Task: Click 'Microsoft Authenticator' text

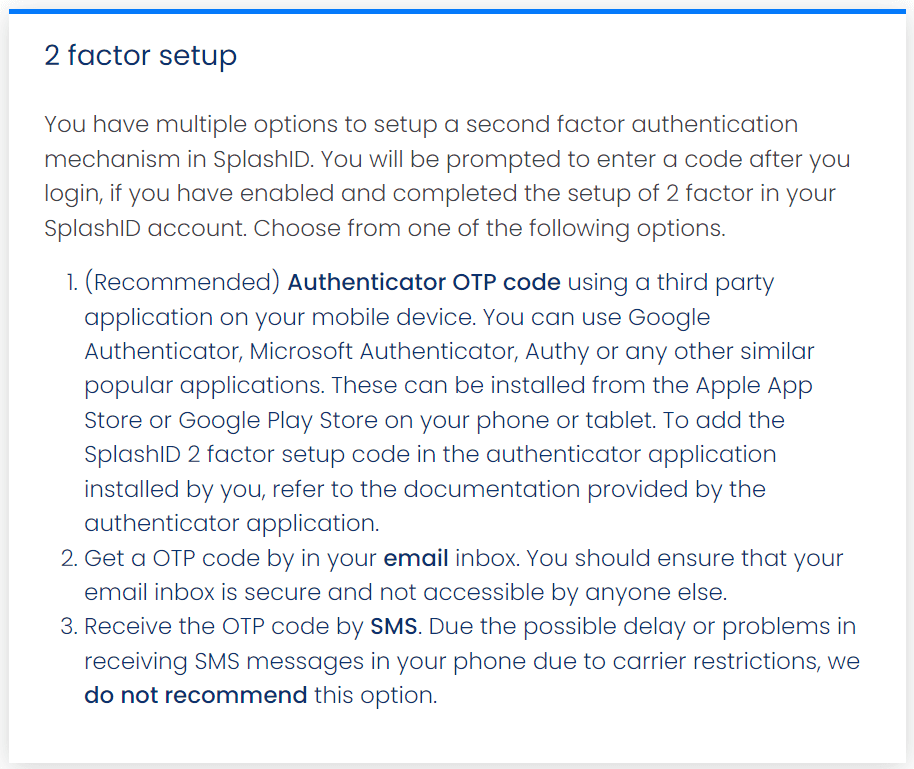Action: coord(382,352)
